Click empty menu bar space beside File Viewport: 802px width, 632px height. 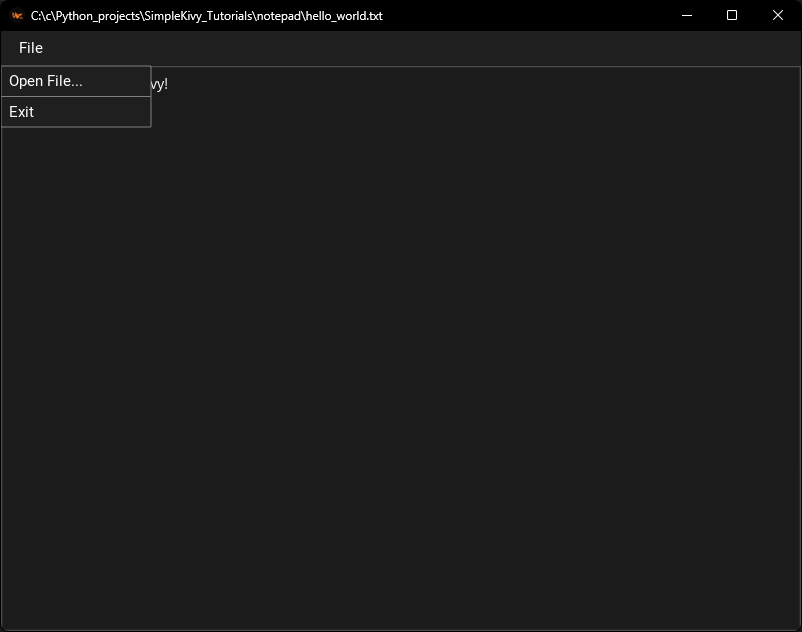(x=400, y=48)
